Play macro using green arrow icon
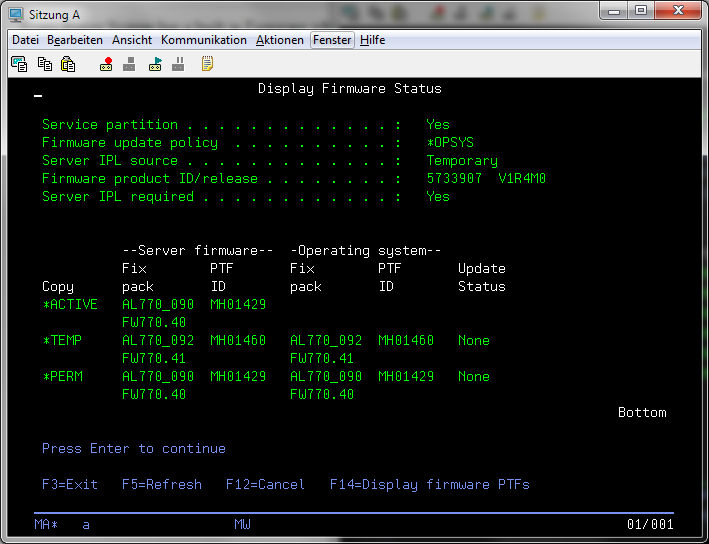This screenshot has width=709, height=544. (x=155, y=64)
